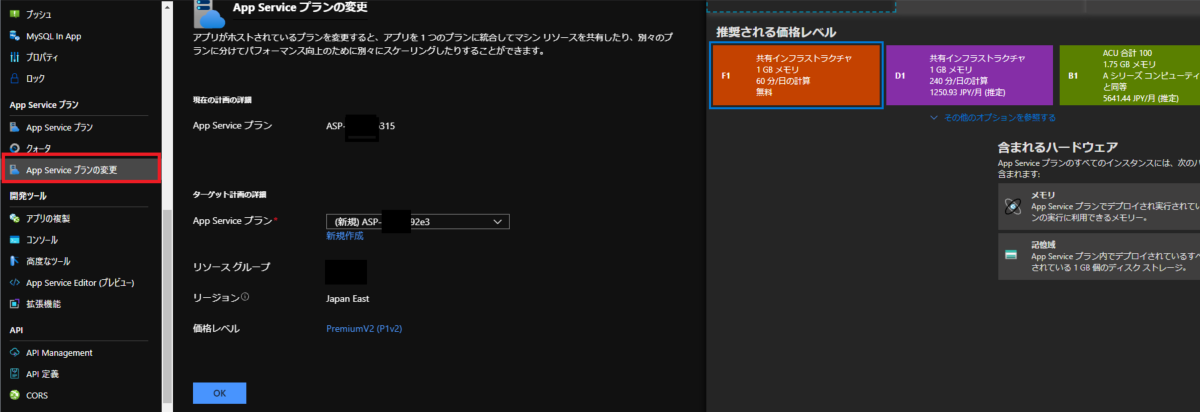Image resolution: width=1200 pixels, height=412 pixels.
Task: Open the target App Service プラン dropdown
Action: point(418,222)
